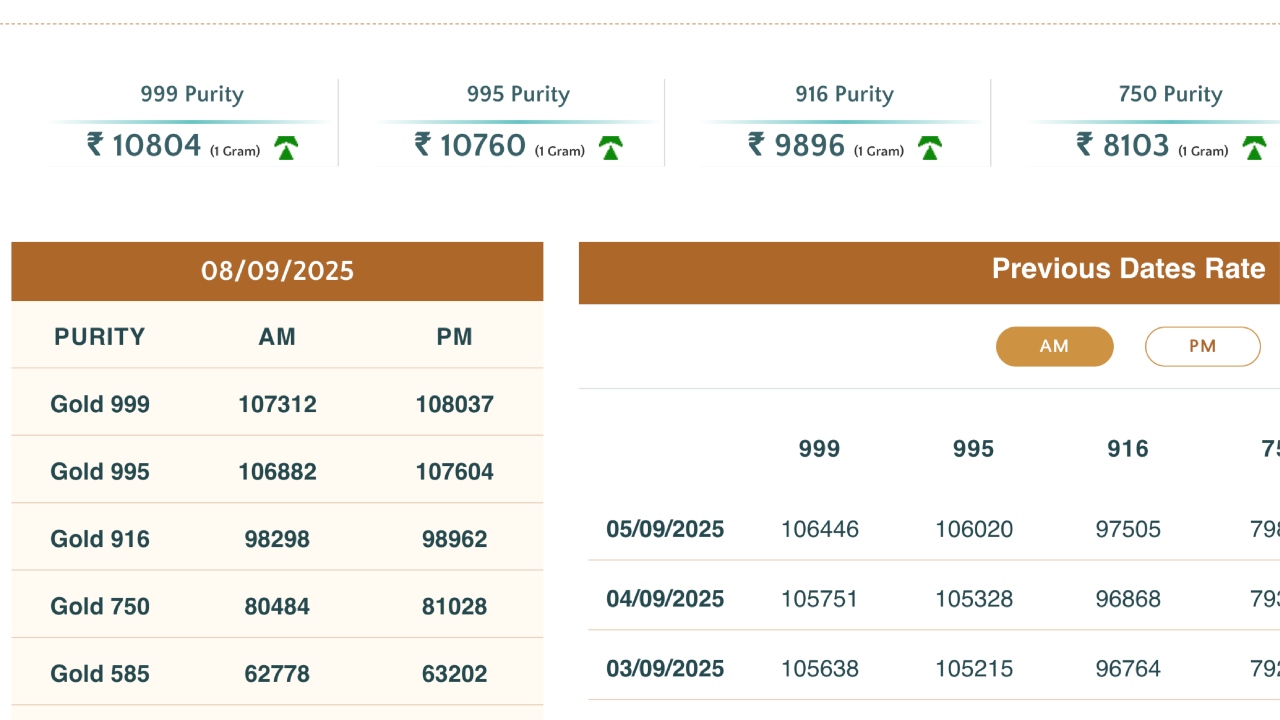Click the 08/09/2025 date header
Viewport: 1280px width, 720px height.
[277, 271]
